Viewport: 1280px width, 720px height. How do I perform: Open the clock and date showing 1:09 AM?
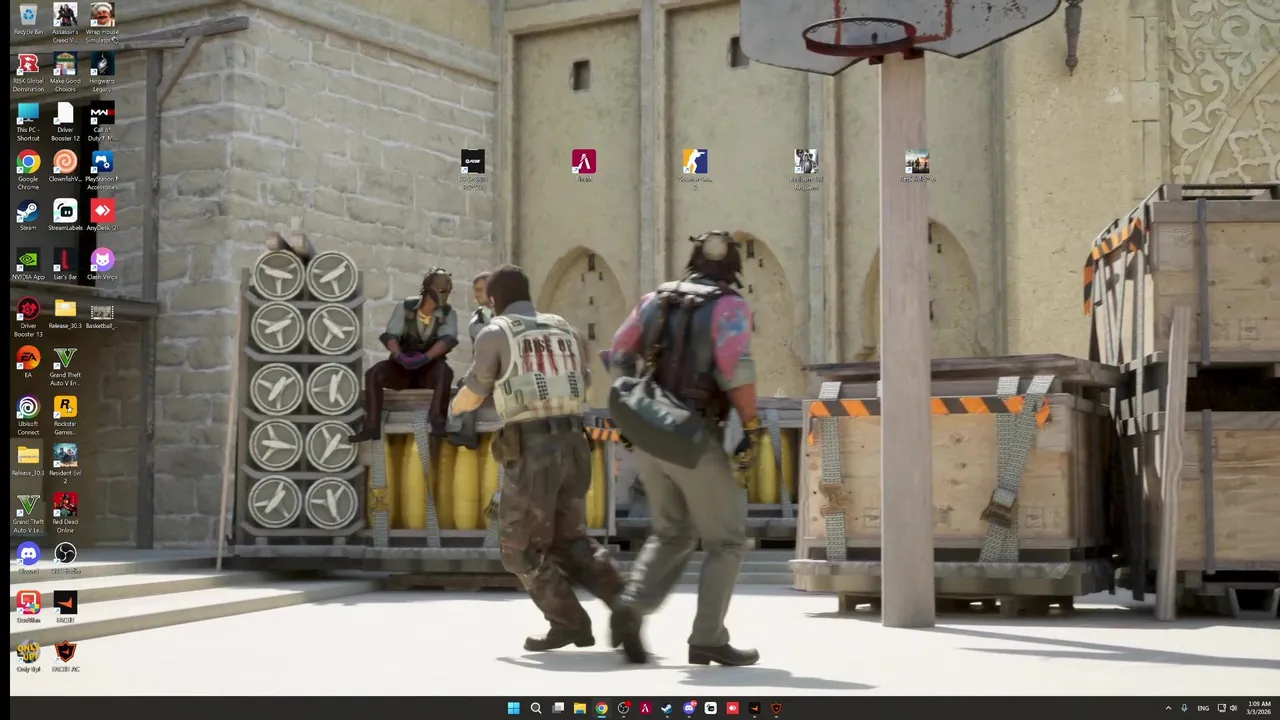coord(1259,708)
